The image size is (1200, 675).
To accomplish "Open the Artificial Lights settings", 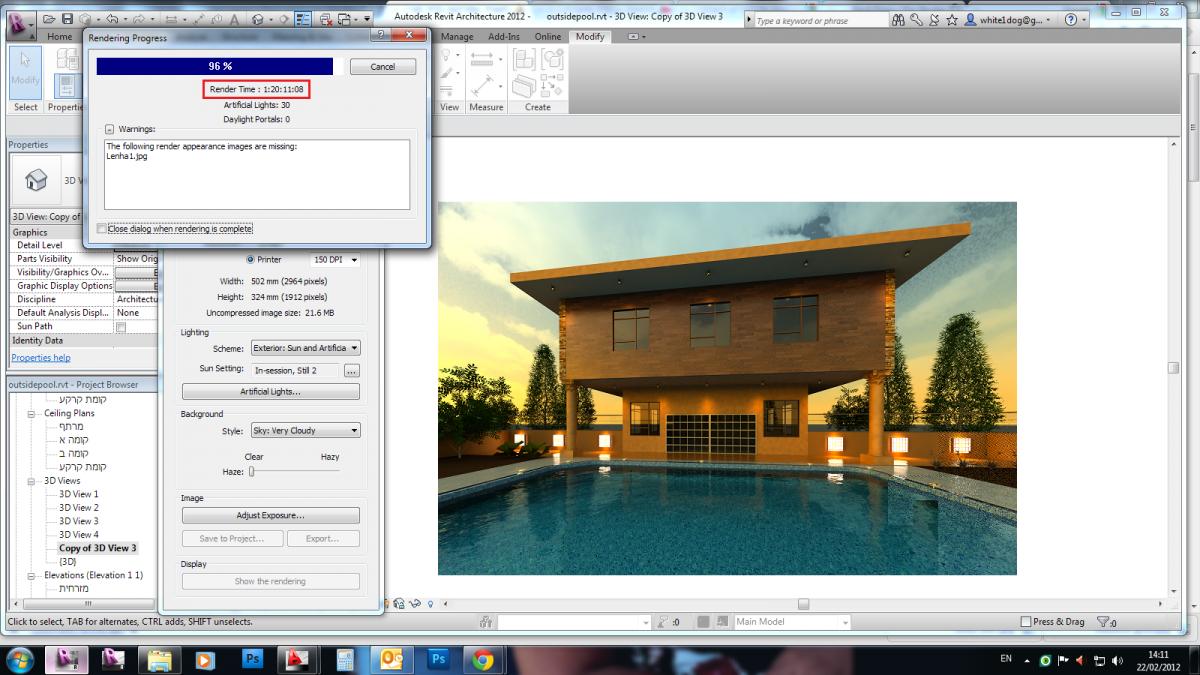I will pyautogui.click(x=270, y=391).
